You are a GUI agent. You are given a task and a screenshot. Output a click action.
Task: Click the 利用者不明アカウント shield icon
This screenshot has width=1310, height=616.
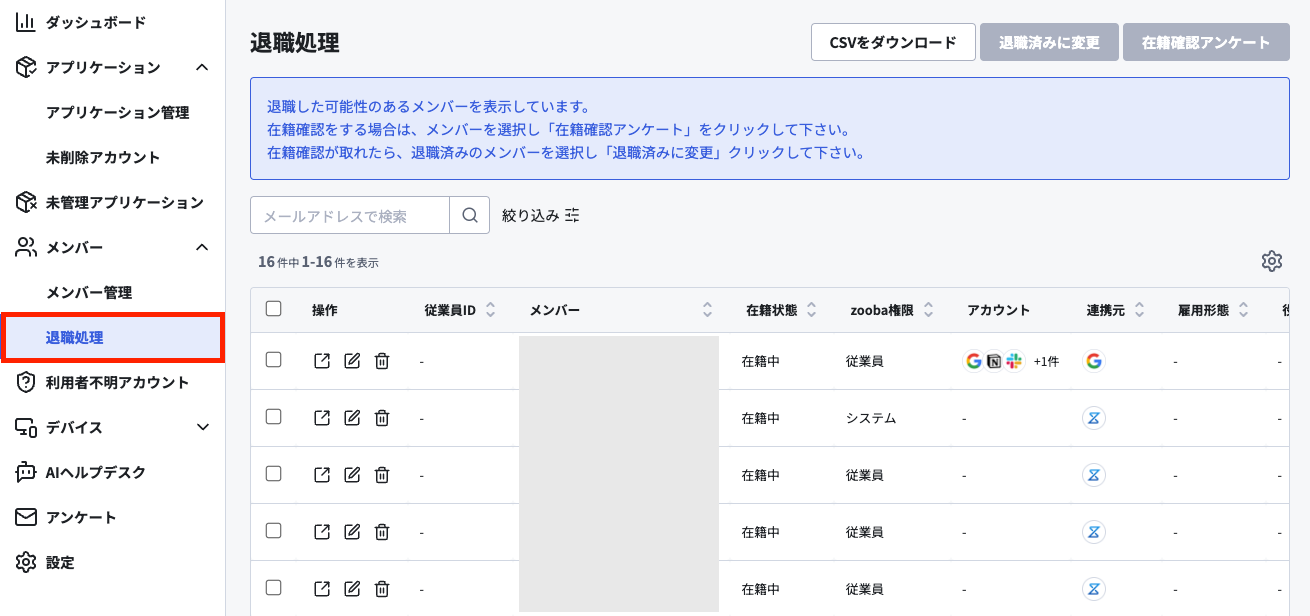coord(26,382)
